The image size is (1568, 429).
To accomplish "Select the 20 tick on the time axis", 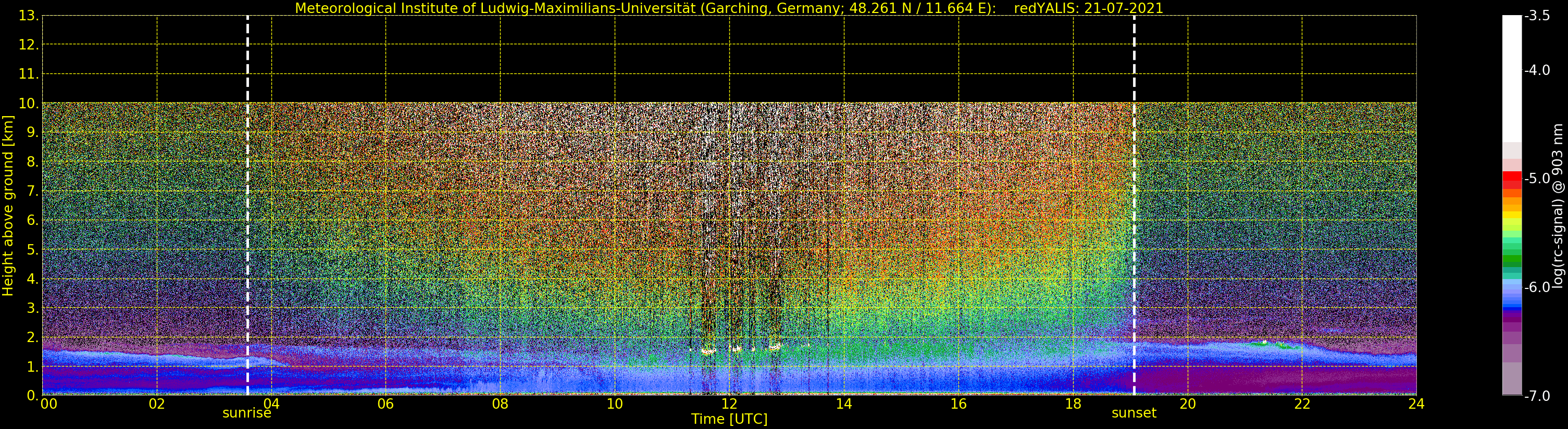I will click(x=1188, y=404).
